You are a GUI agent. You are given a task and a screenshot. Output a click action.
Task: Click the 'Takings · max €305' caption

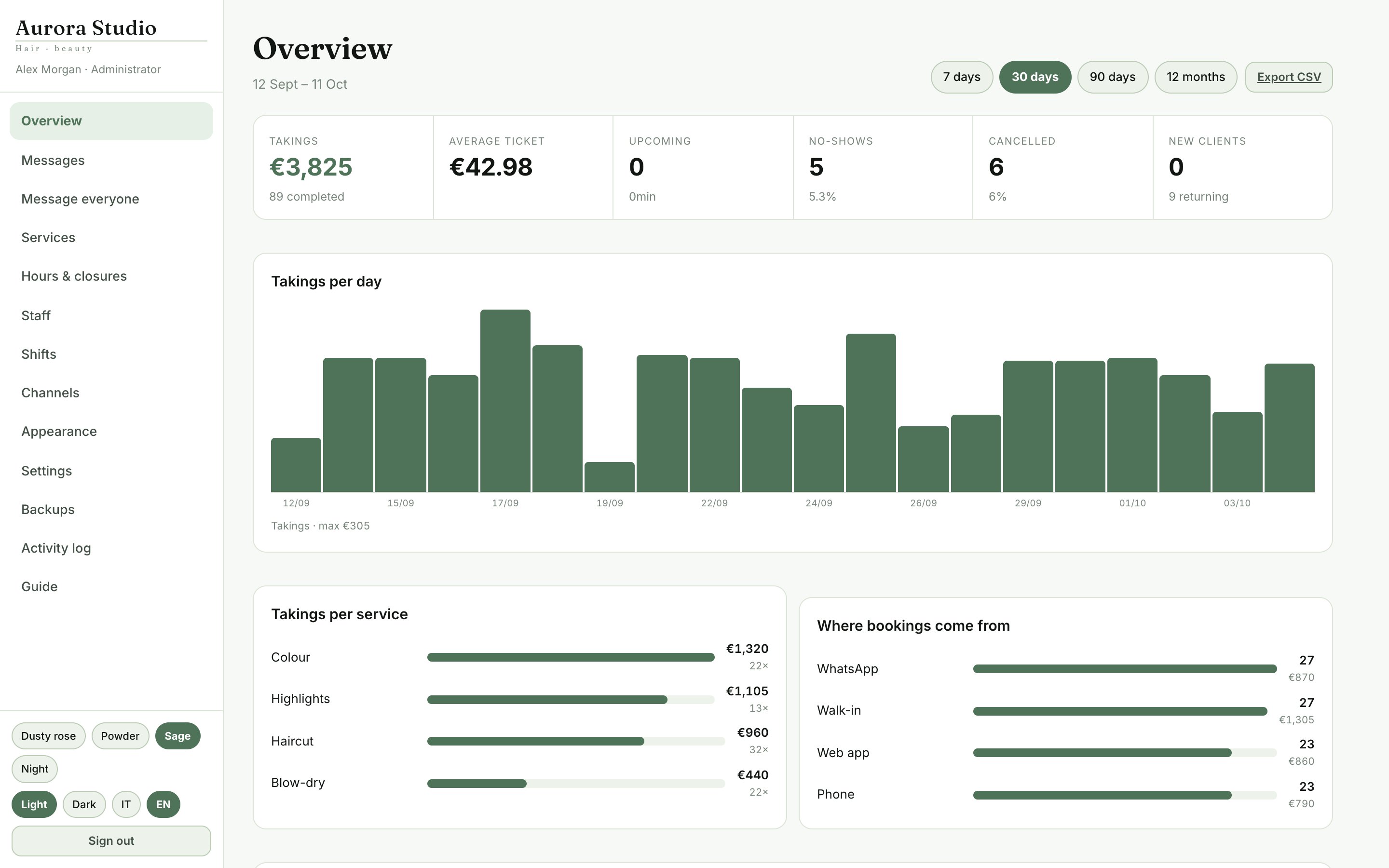pos(320,526)
